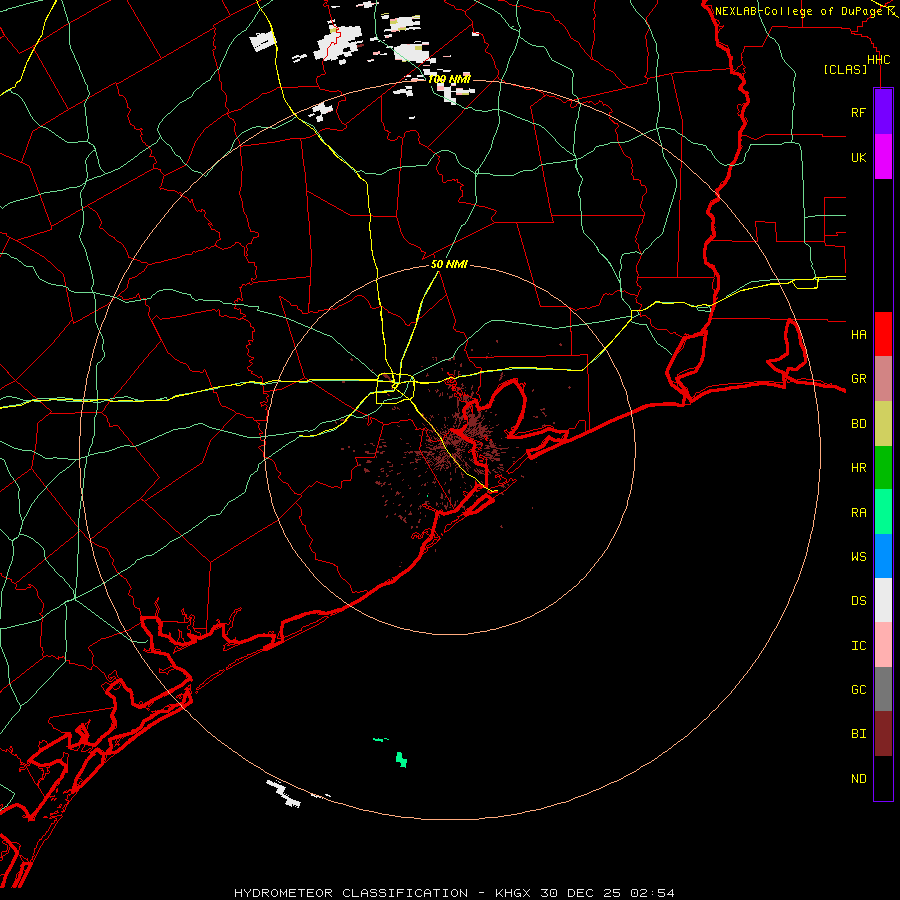900x900 pixels.
Task: Click the yellow highway loop around Houston
Action: pos(395,389)
